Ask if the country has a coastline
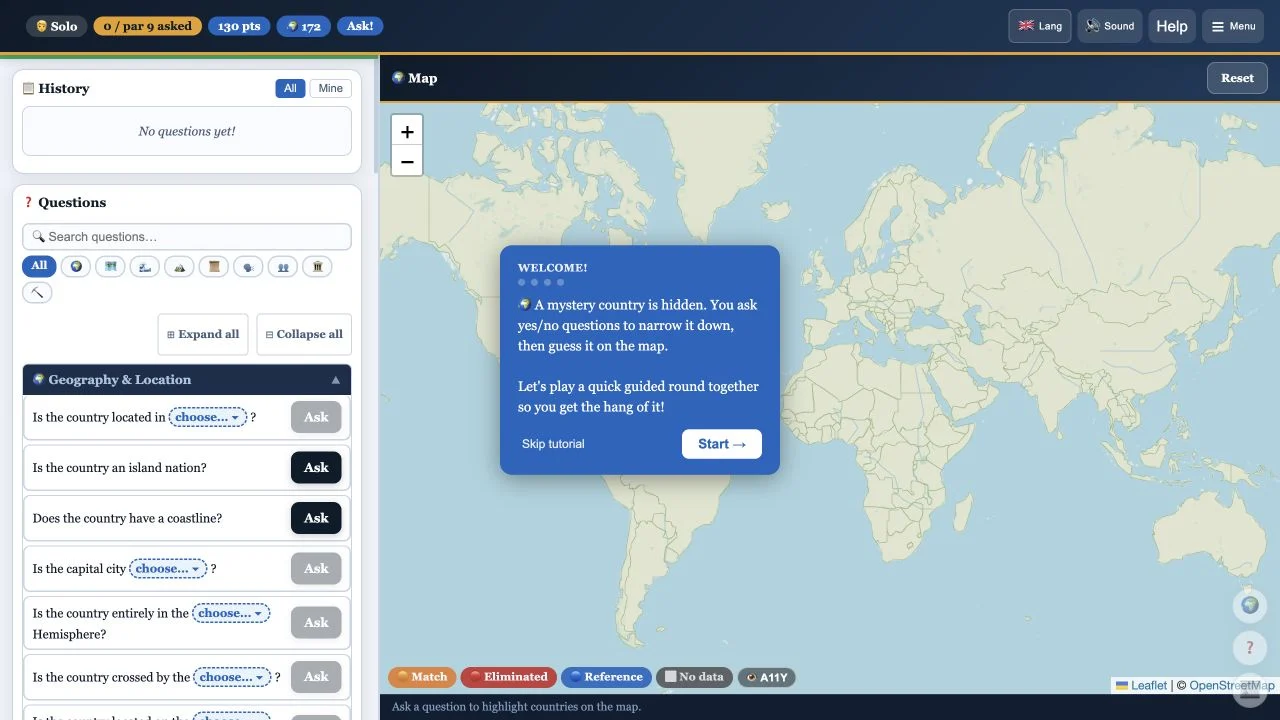1280x720 pixels. click(x=316, y=518)
